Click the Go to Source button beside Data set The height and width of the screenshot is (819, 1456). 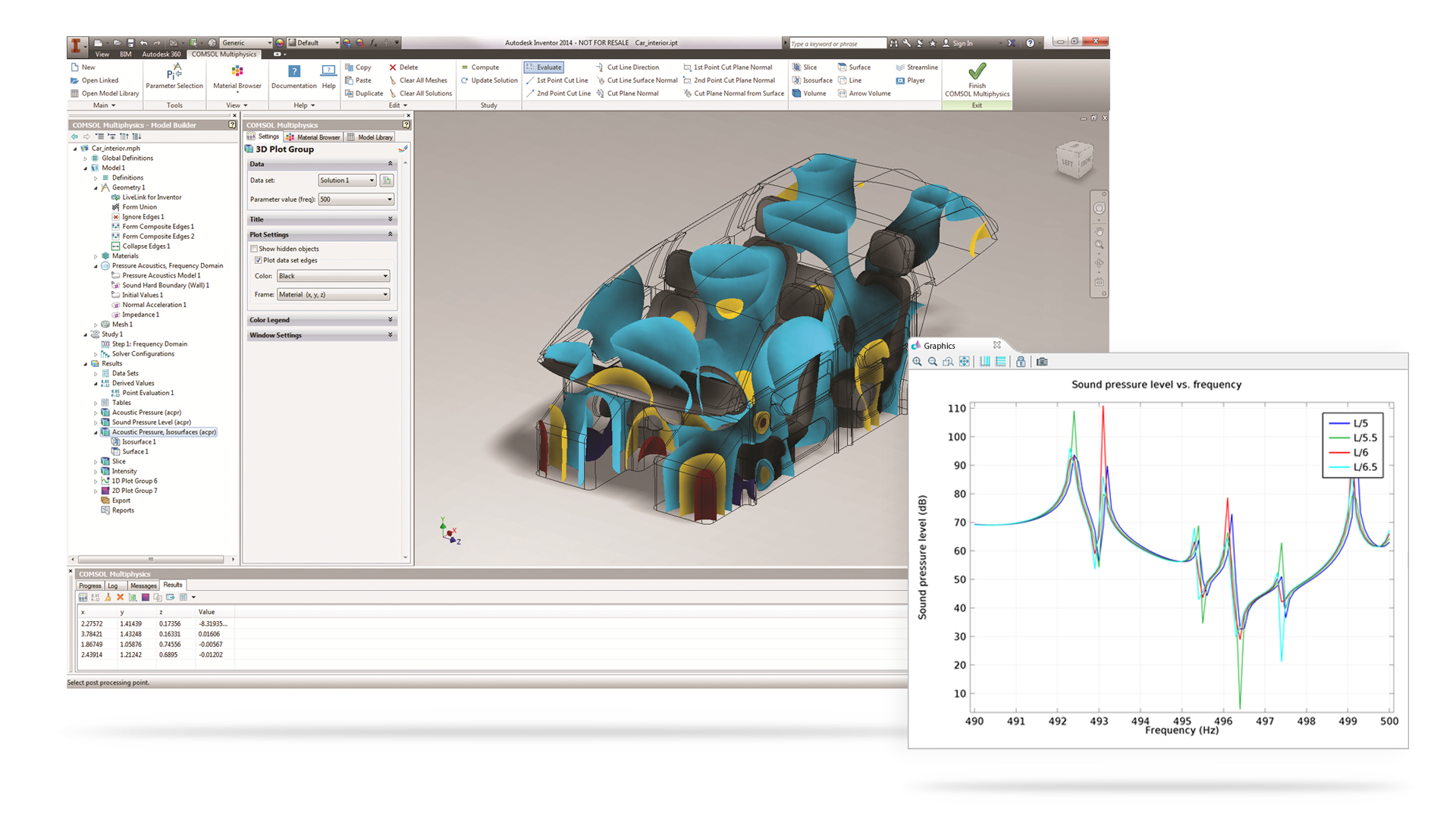pyautogui.click(x=387, y=180)
